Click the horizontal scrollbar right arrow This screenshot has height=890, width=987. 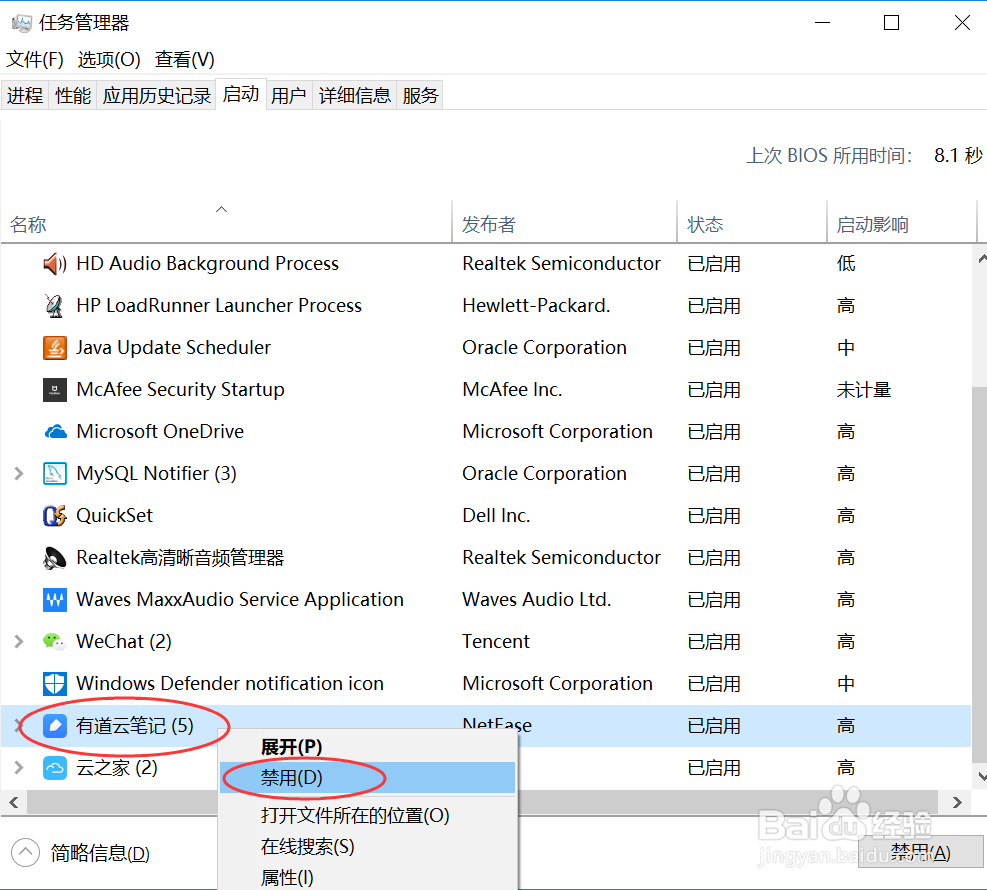coord(957,803)
